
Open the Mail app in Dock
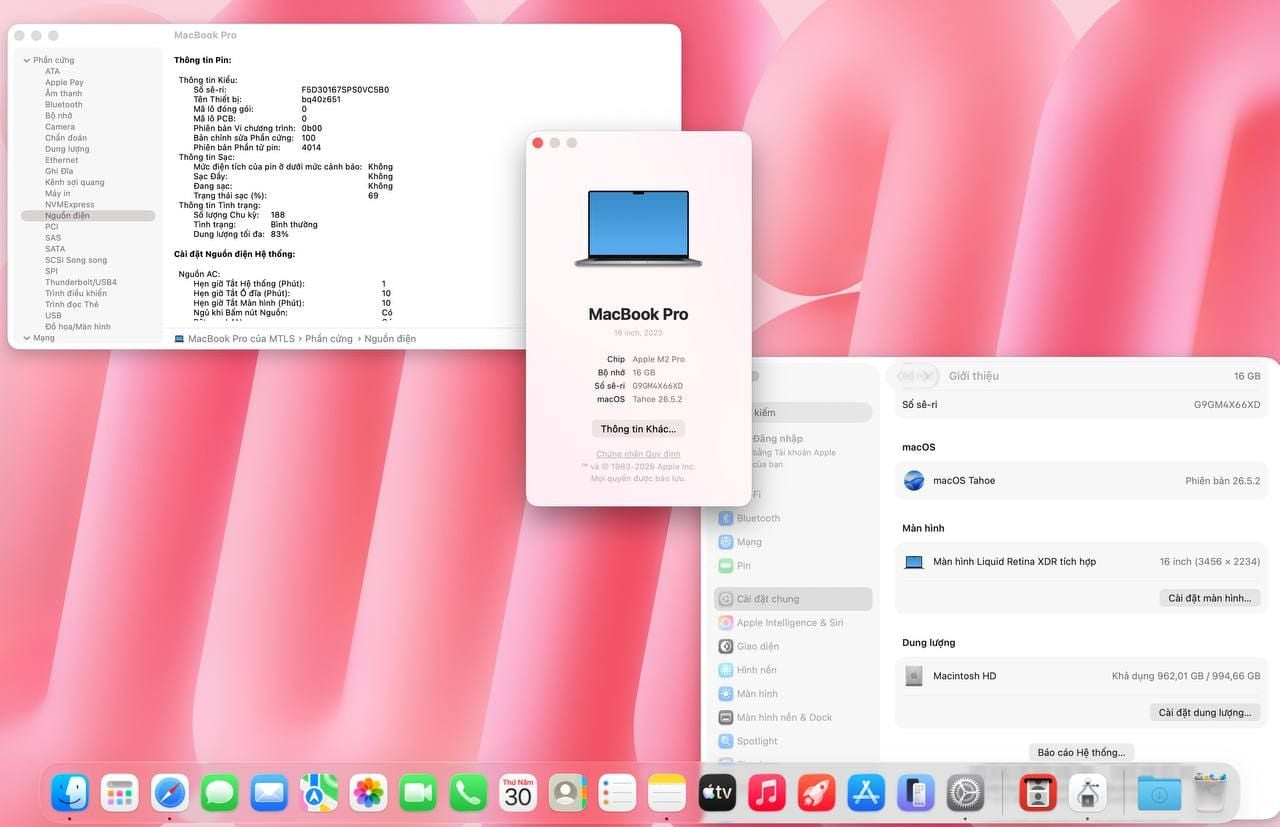[x=269, y=793]
